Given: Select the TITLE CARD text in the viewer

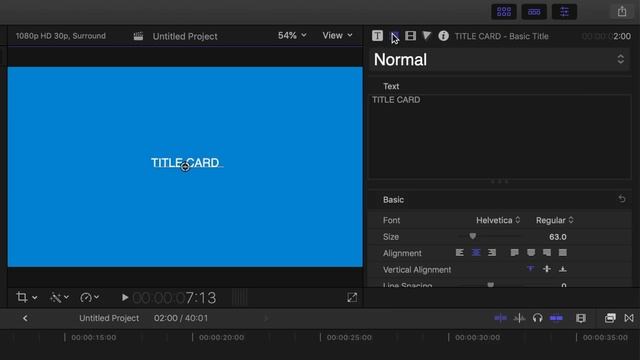Looking at the screenshot, I should click(x=185, y=162).
